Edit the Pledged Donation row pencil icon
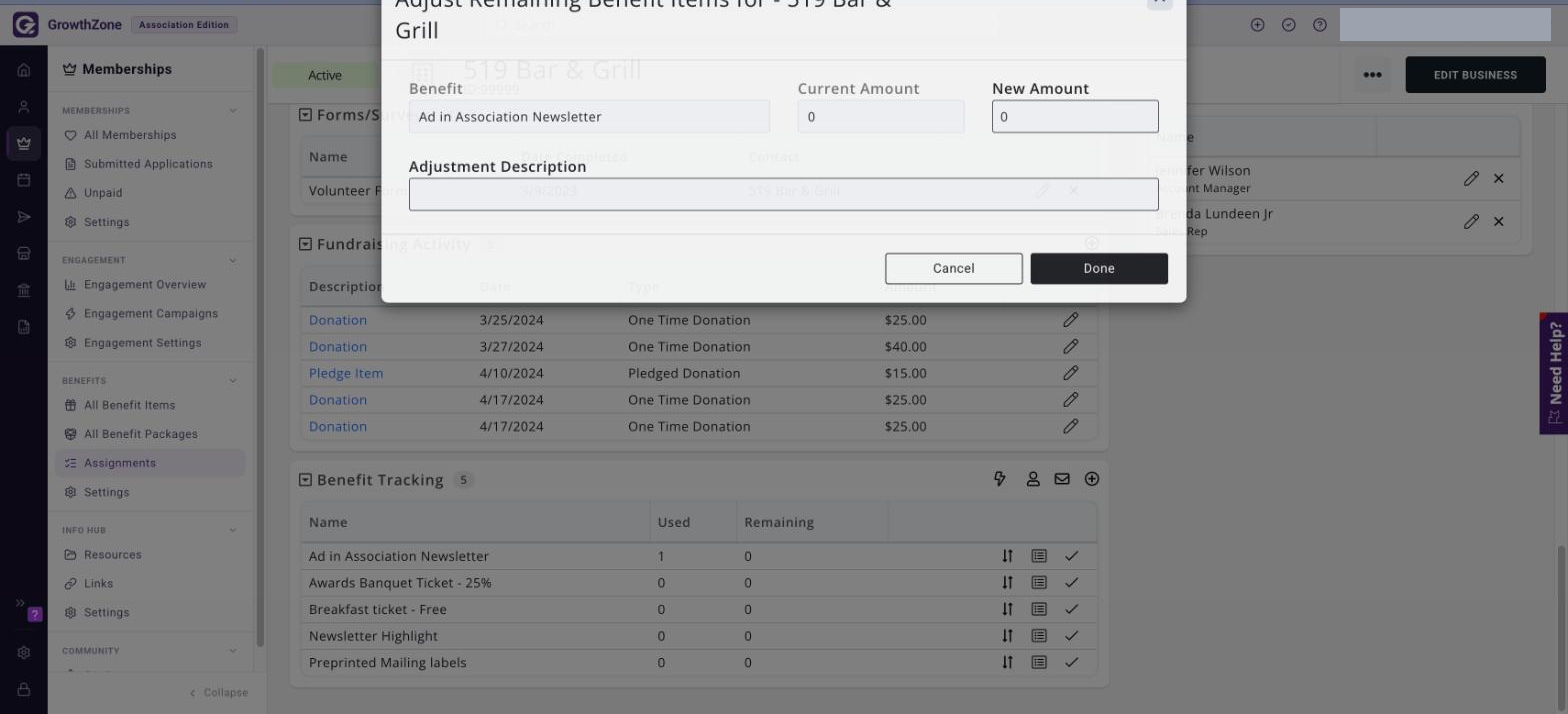 pos(1070,373)
